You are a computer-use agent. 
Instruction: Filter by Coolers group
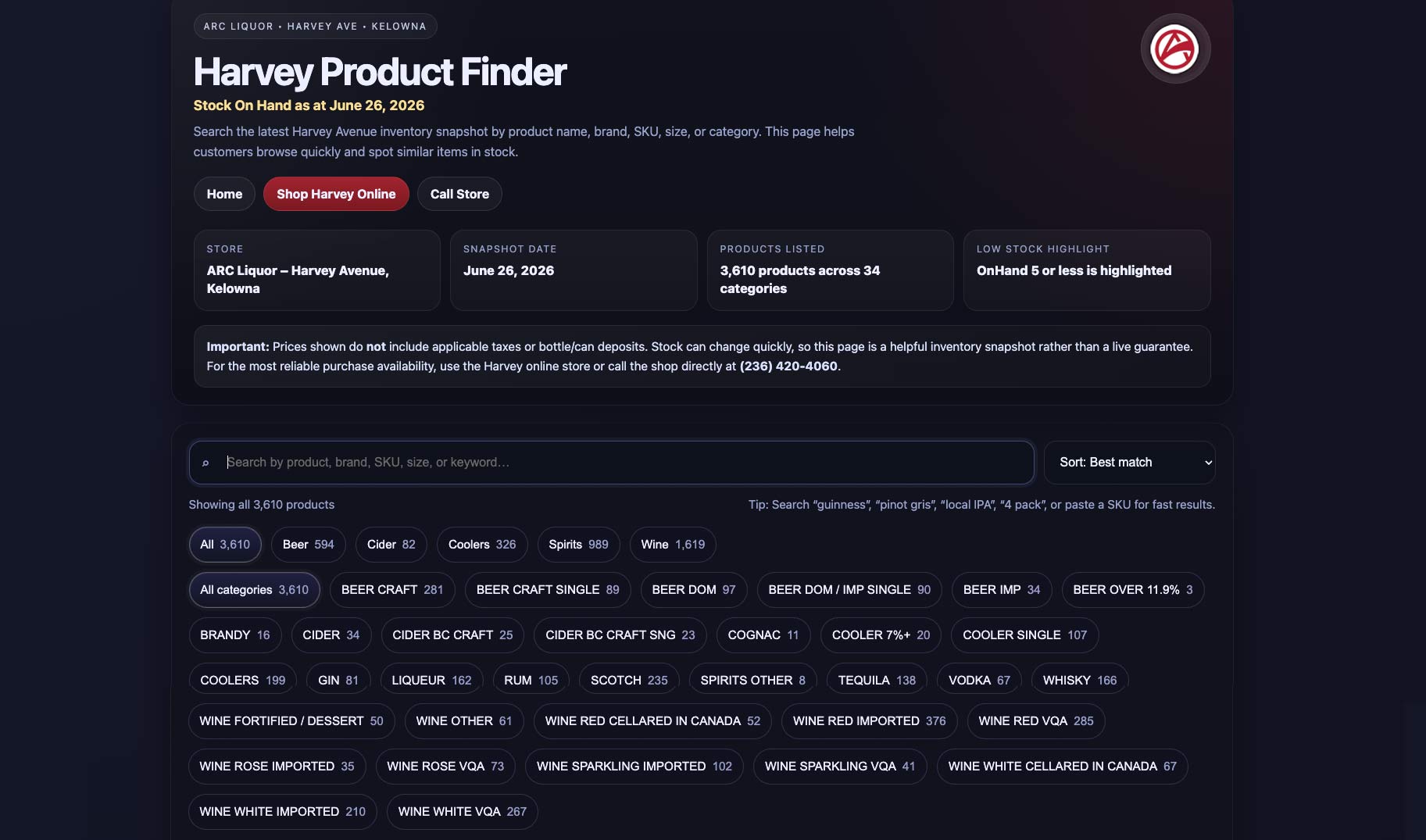click(482, 545)
